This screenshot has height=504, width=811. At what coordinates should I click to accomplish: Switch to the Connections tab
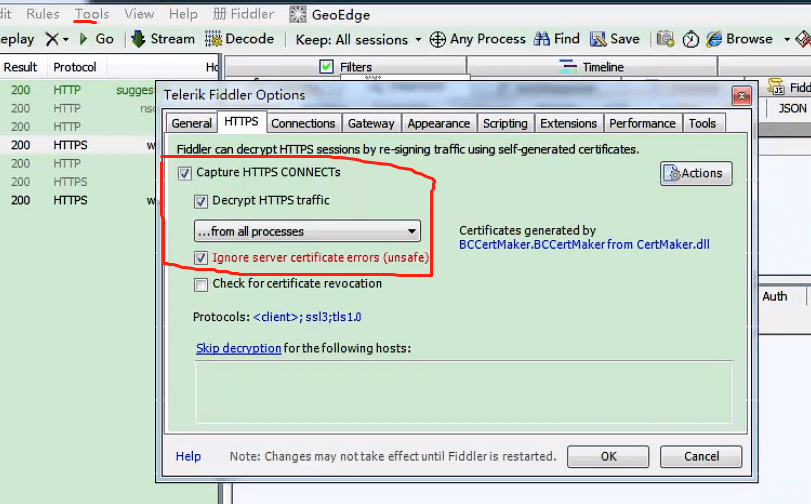point(303,123)
